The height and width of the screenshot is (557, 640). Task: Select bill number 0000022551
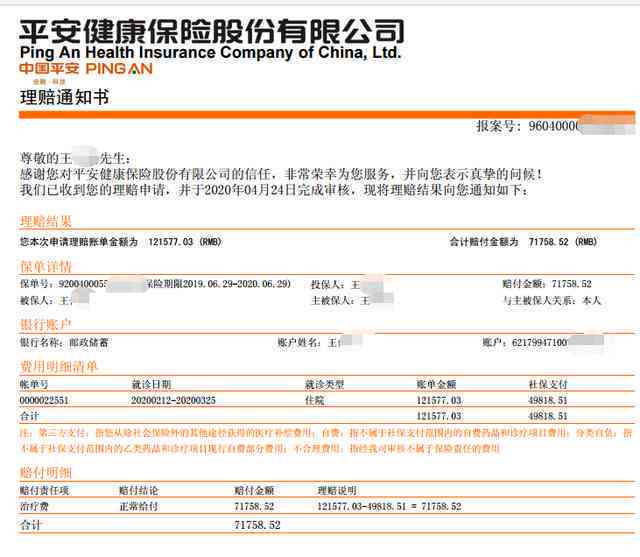pyautogui.click(x=44, y=400)
